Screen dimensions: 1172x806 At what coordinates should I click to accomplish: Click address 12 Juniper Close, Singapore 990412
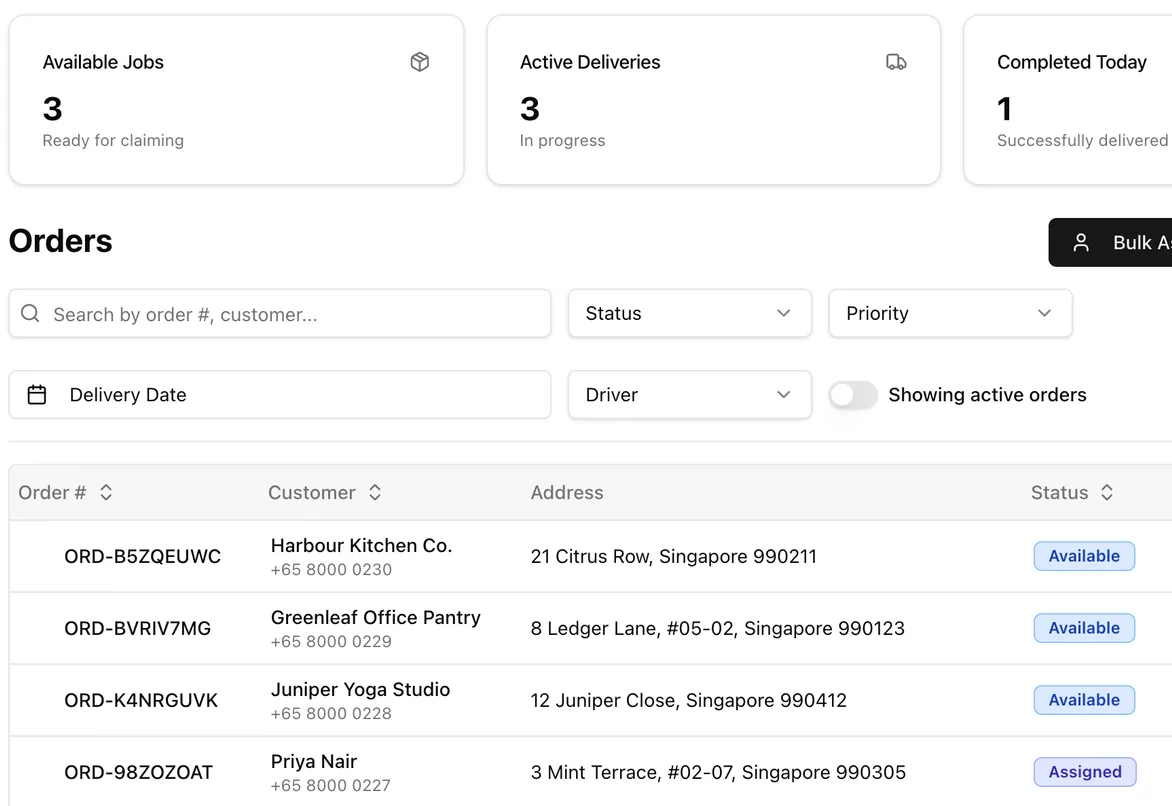(x=688, y=700)
